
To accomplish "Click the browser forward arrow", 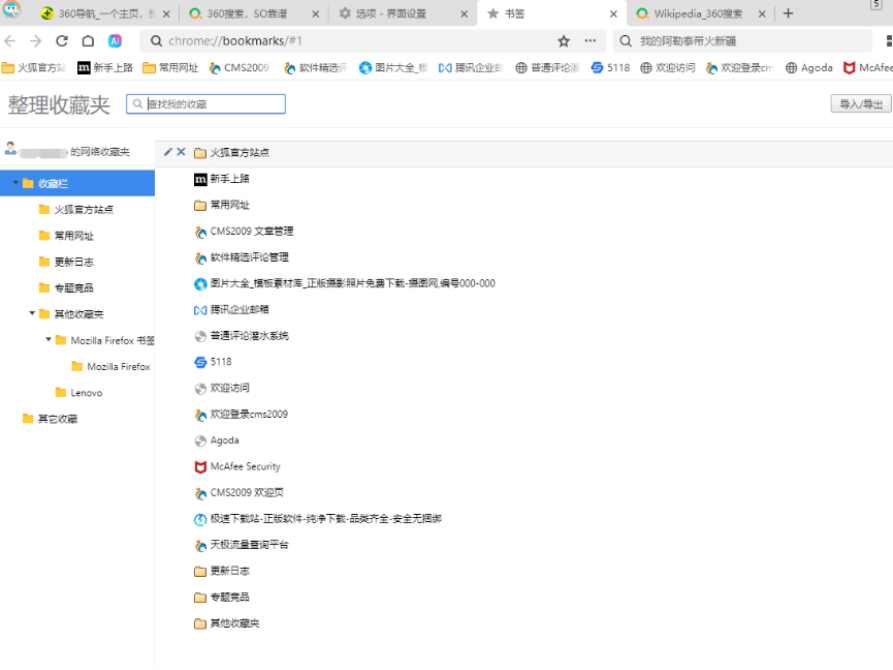I will [x=36, y=41].
